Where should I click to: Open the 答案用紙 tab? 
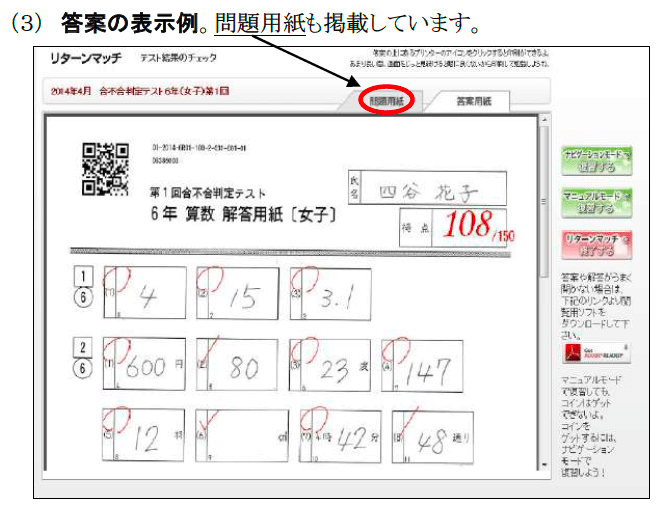pyautogui.click(x=473, y=101)
